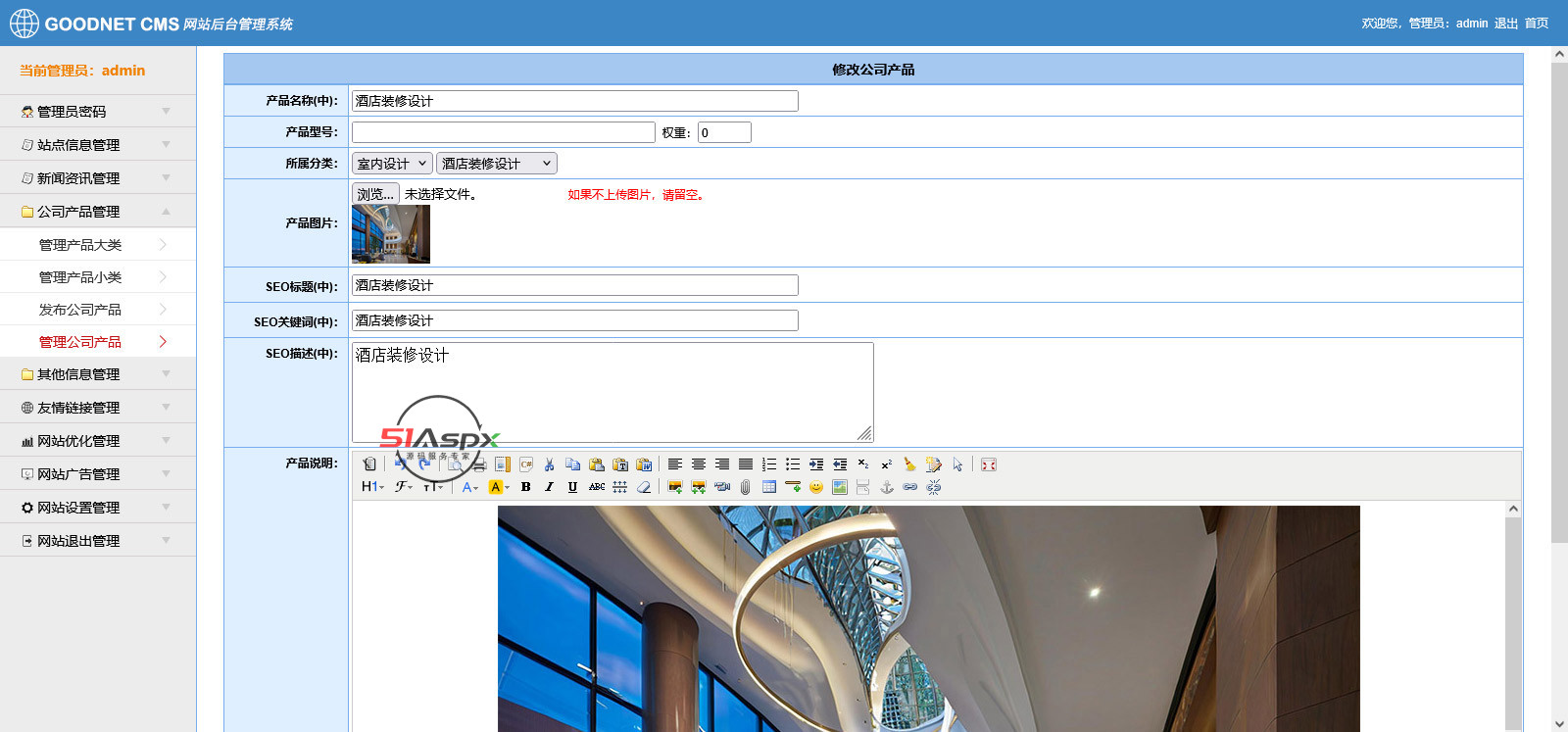
Task: Apply superscript formatting
Action: coord(887,464)
